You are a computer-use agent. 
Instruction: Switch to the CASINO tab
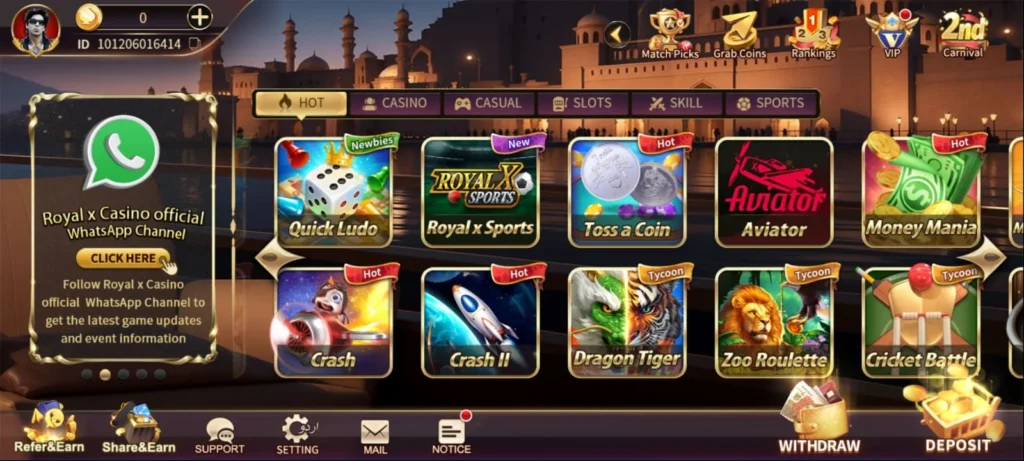click(x=394, y=104)
